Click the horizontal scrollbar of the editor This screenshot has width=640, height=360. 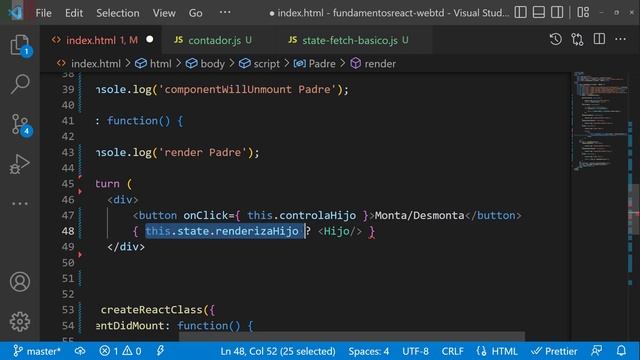click(352, 337)
